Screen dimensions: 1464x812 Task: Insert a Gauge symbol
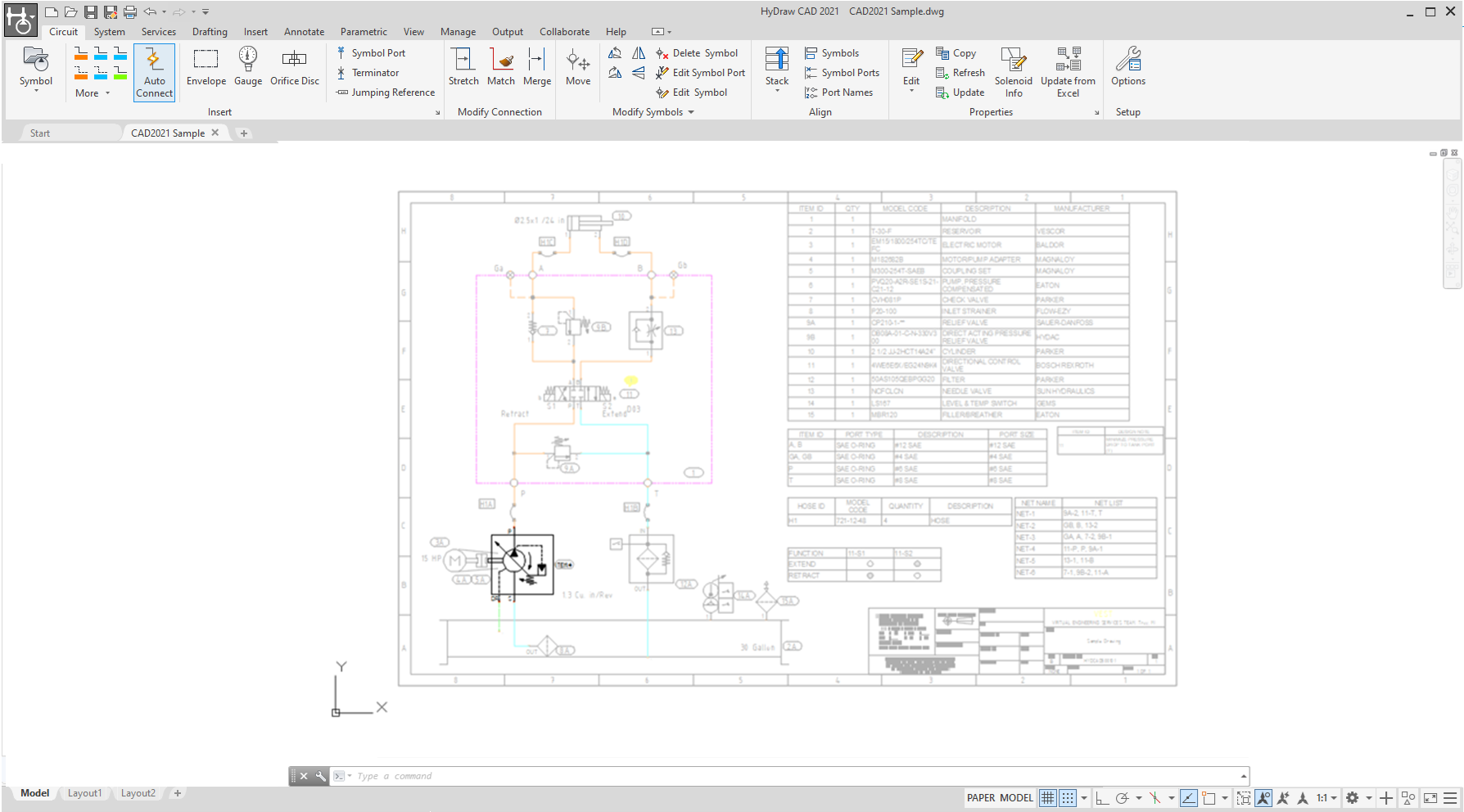247,65
